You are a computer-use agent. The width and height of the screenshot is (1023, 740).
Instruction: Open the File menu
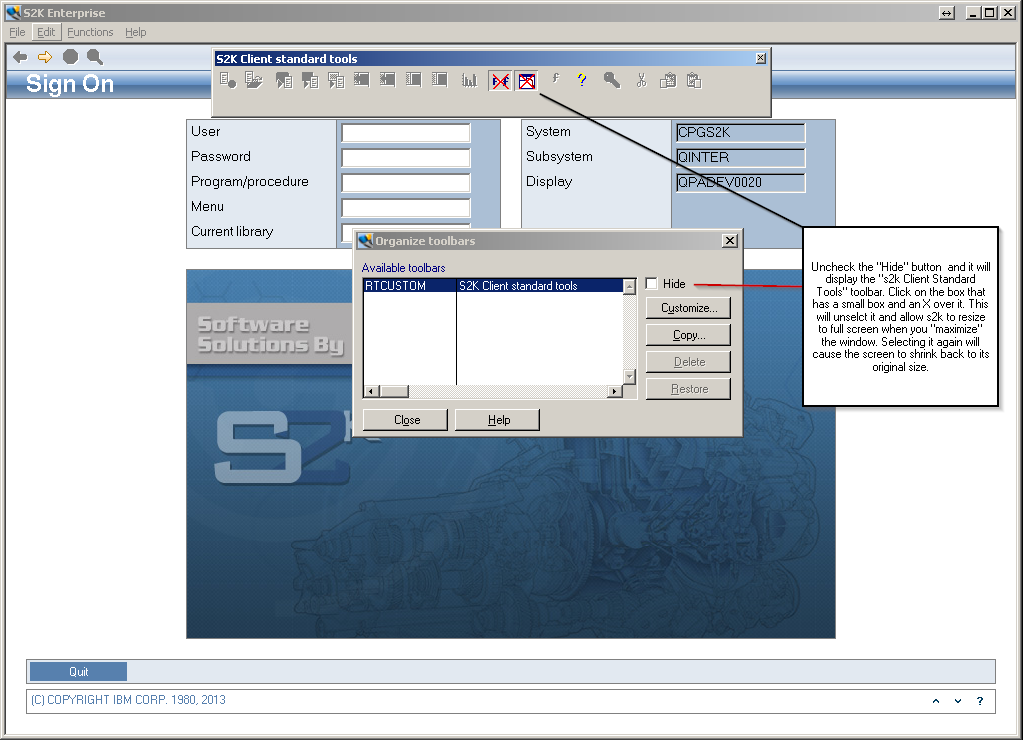[x=17, y=32]
